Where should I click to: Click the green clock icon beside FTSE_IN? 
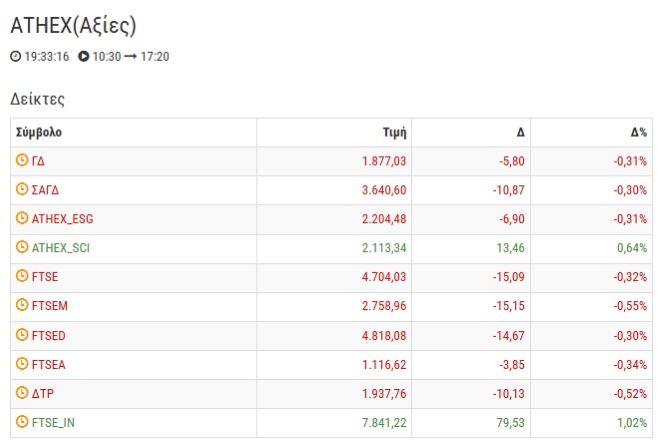click(22, 422)
